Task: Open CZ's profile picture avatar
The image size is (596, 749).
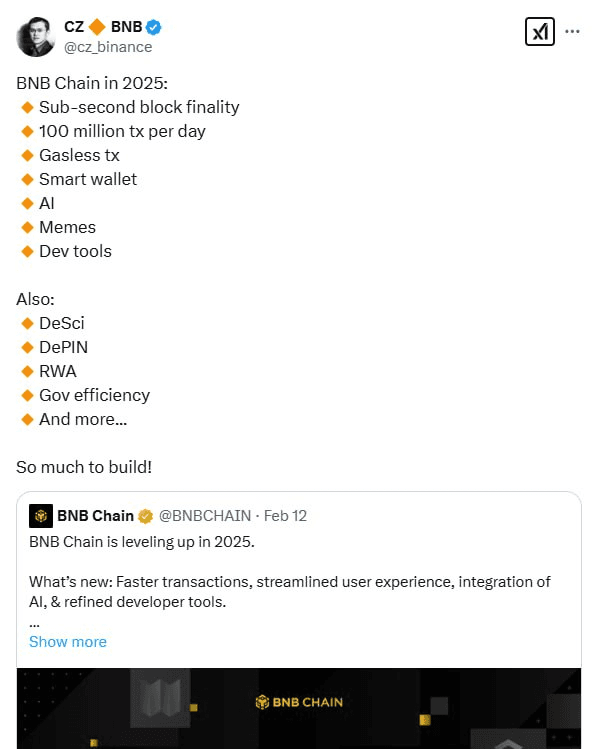Action: coord(35,37)
